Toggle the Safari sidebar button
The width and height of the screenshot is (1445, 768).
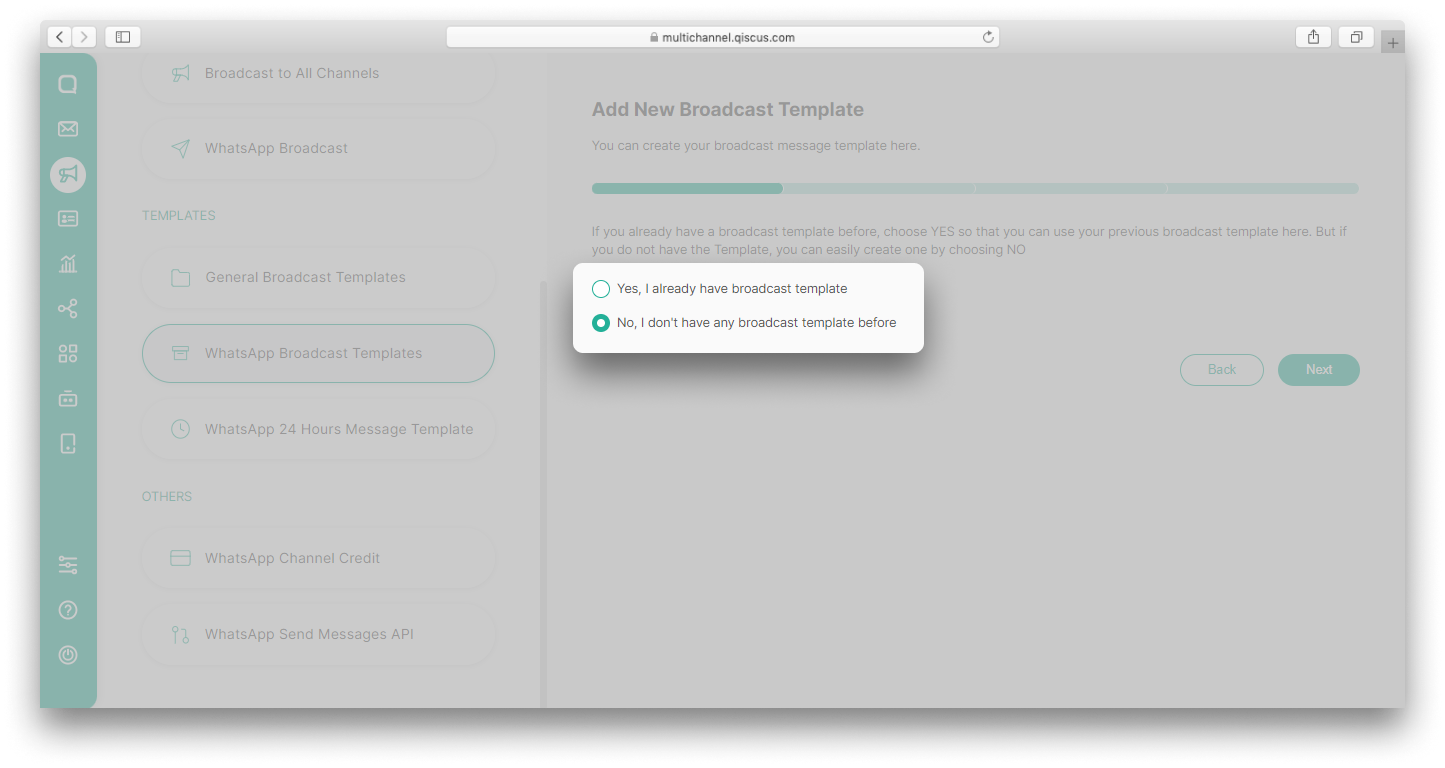point(123,37)
